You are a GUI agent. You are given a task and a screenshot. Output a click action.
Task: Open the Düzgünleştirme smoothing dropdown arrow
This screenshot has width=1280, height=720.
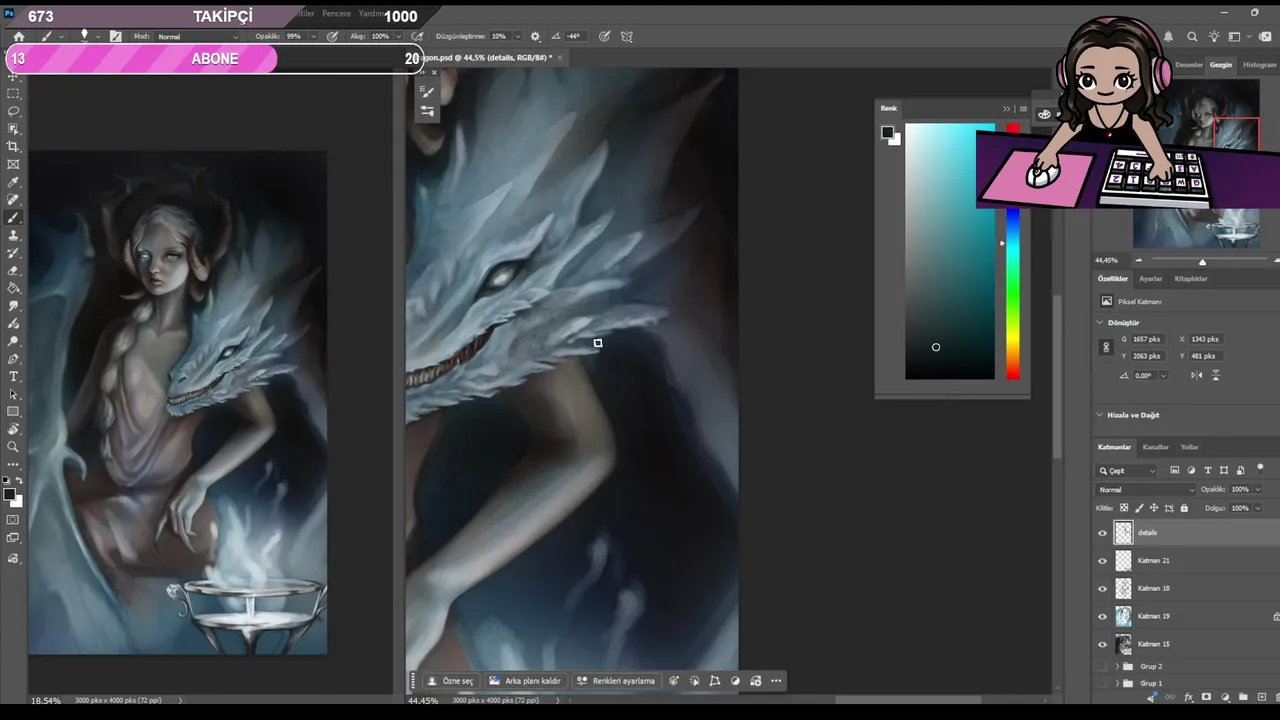tap(519, 36)
